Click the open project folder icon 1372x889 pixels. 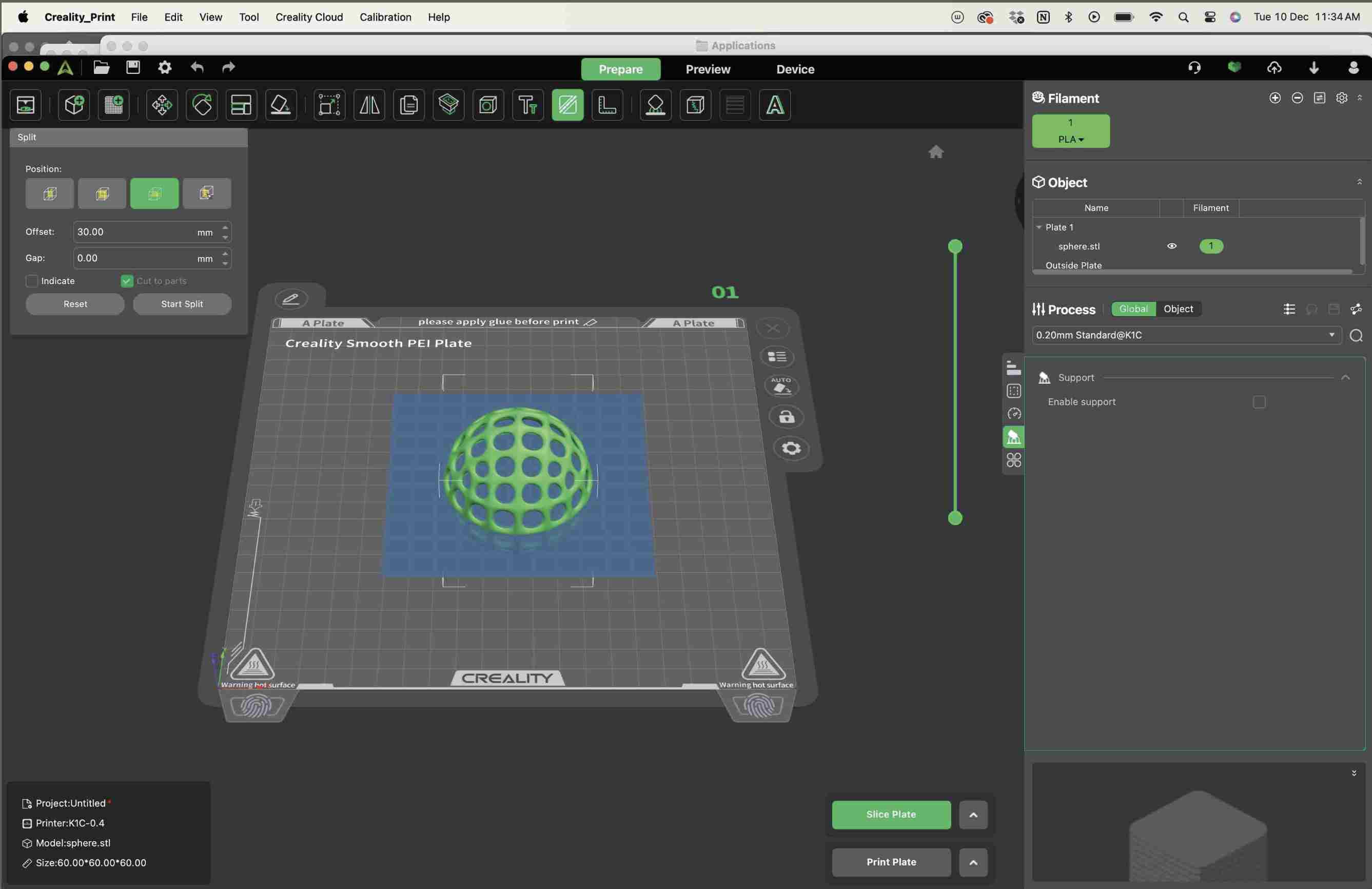point(102,67)
